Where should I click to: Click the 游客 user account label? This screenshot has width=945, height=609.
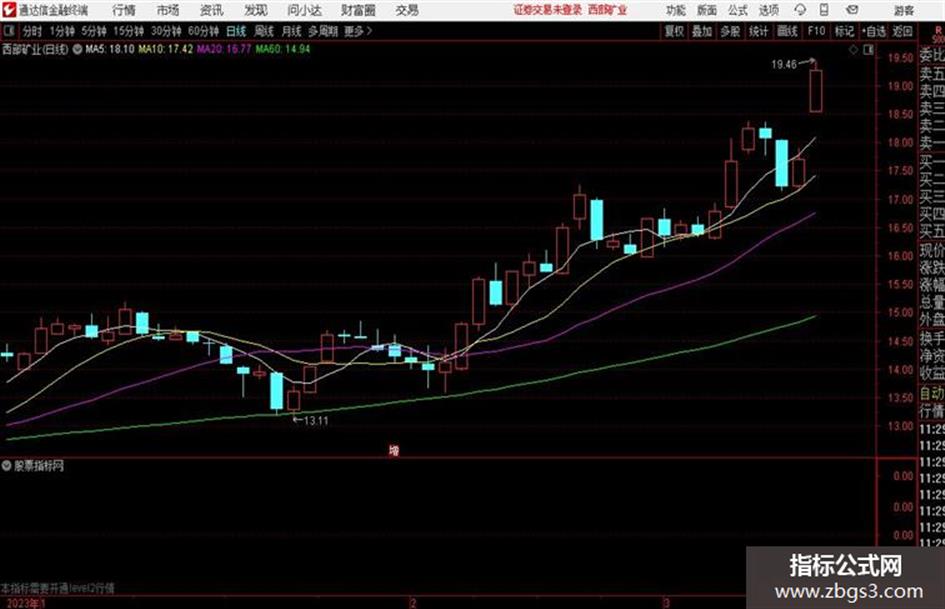click(903, 10)
